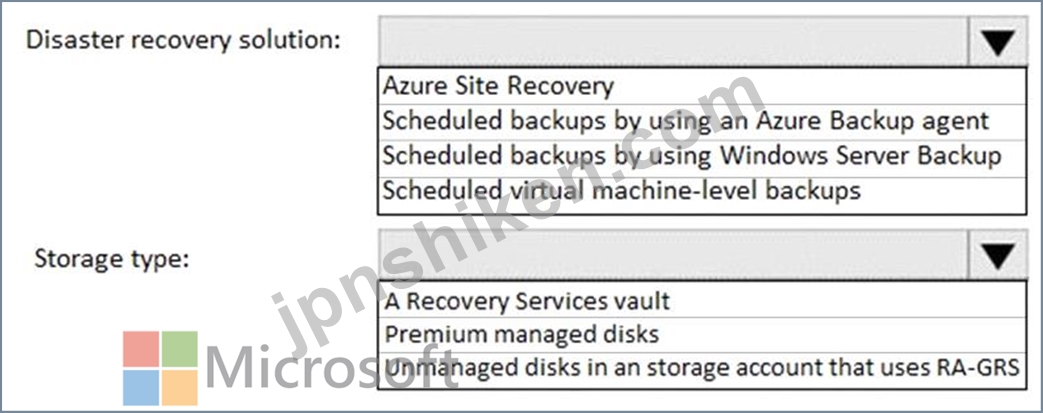Click the Microsoft four-square logo
The width and height of the screenshot is (1043, 413).
pyautogui.click(x=160, y=368)
